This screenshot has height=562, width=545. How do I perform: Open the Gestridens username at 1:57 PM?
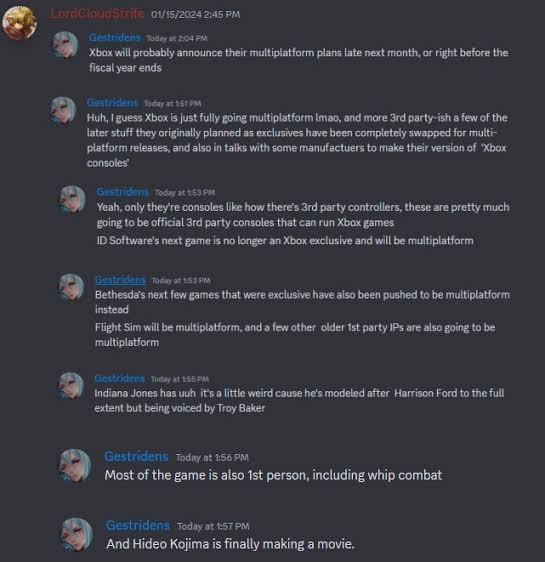(x=138, y=525)
